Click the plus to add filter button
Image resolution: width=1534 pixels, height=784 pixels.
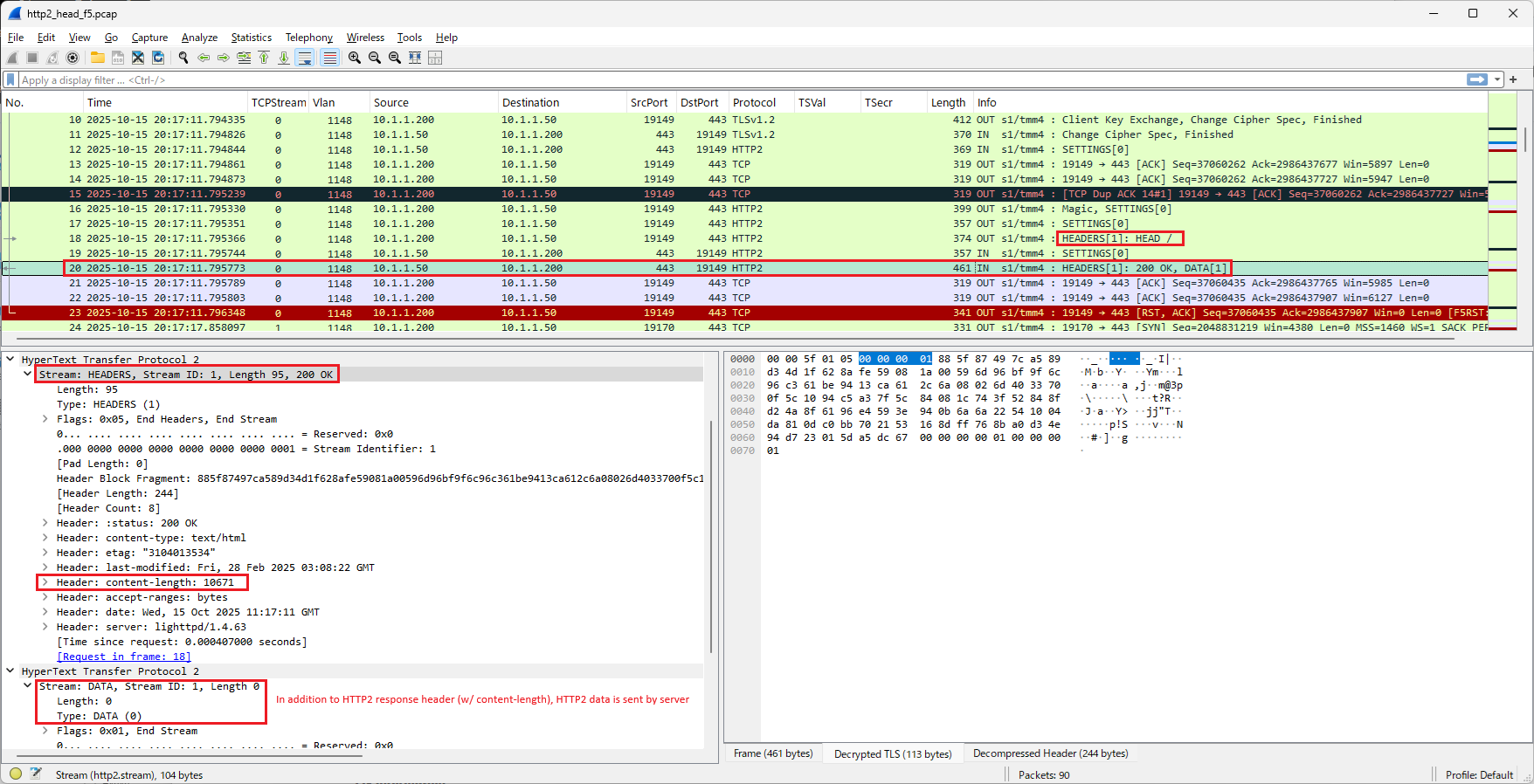(x=1513, y=79)
